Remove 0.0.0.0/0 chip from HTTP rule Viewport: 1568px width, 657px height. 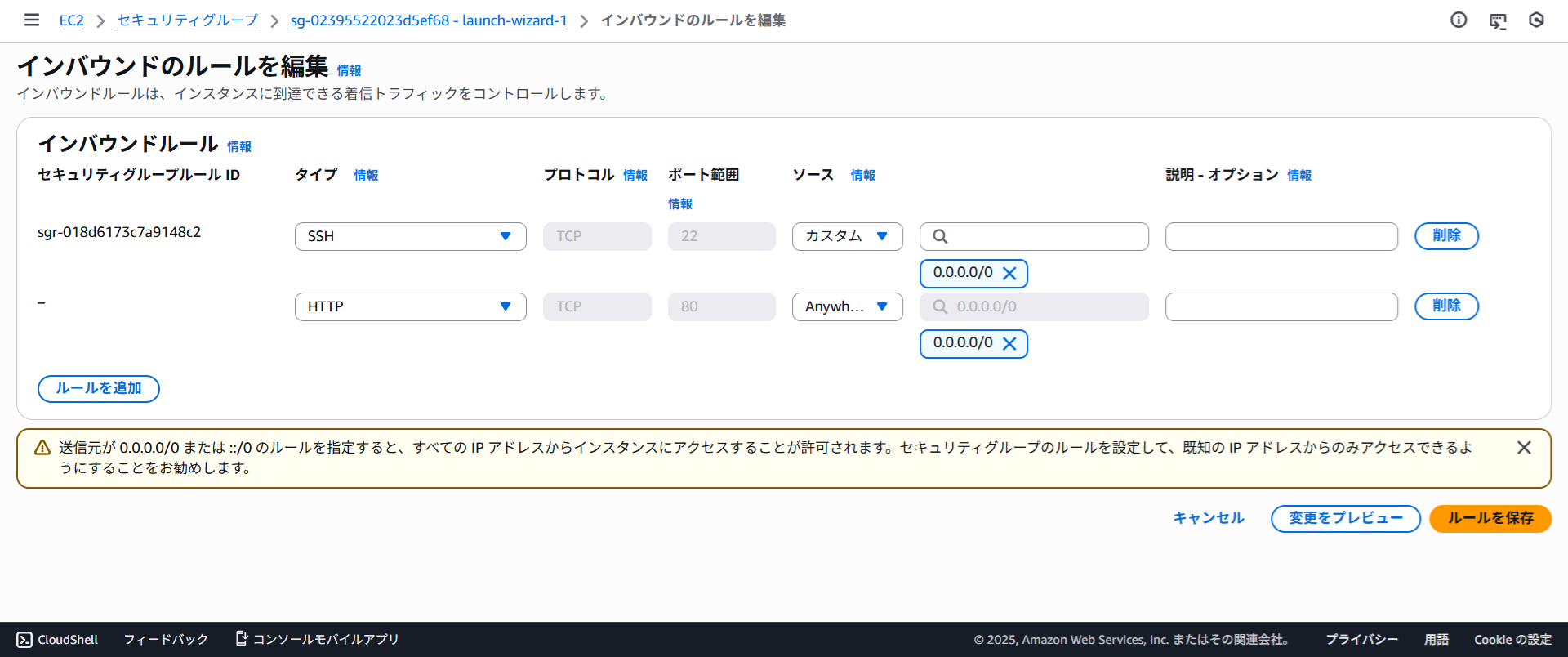click(1009, 344)
